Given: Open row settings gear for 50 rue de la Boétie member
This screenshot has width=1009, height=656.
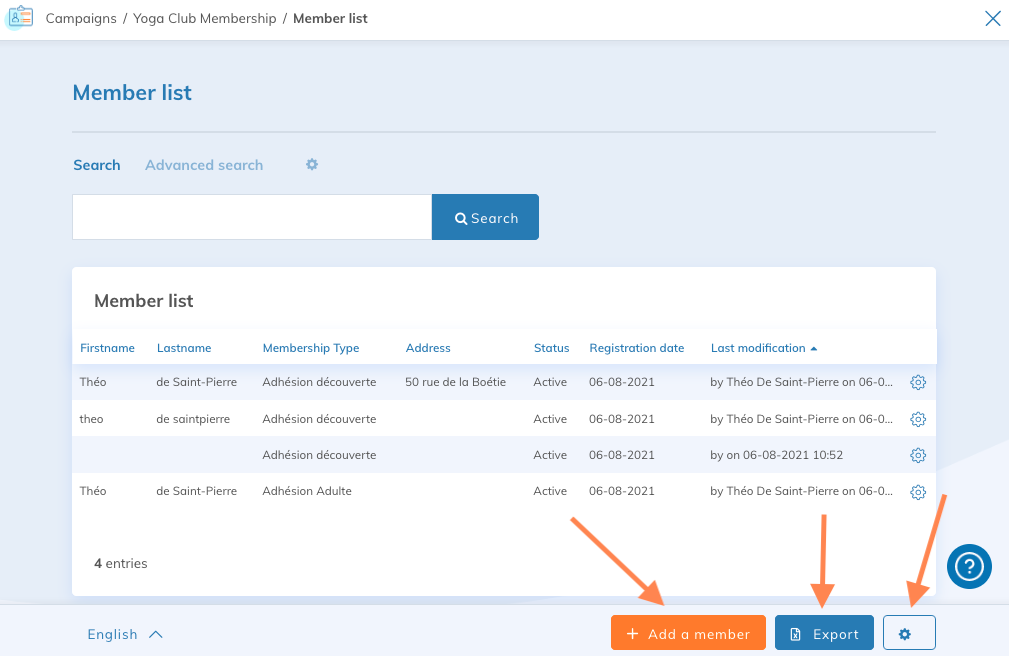Looking at the screenshot, I should click(x=918, y=382).
